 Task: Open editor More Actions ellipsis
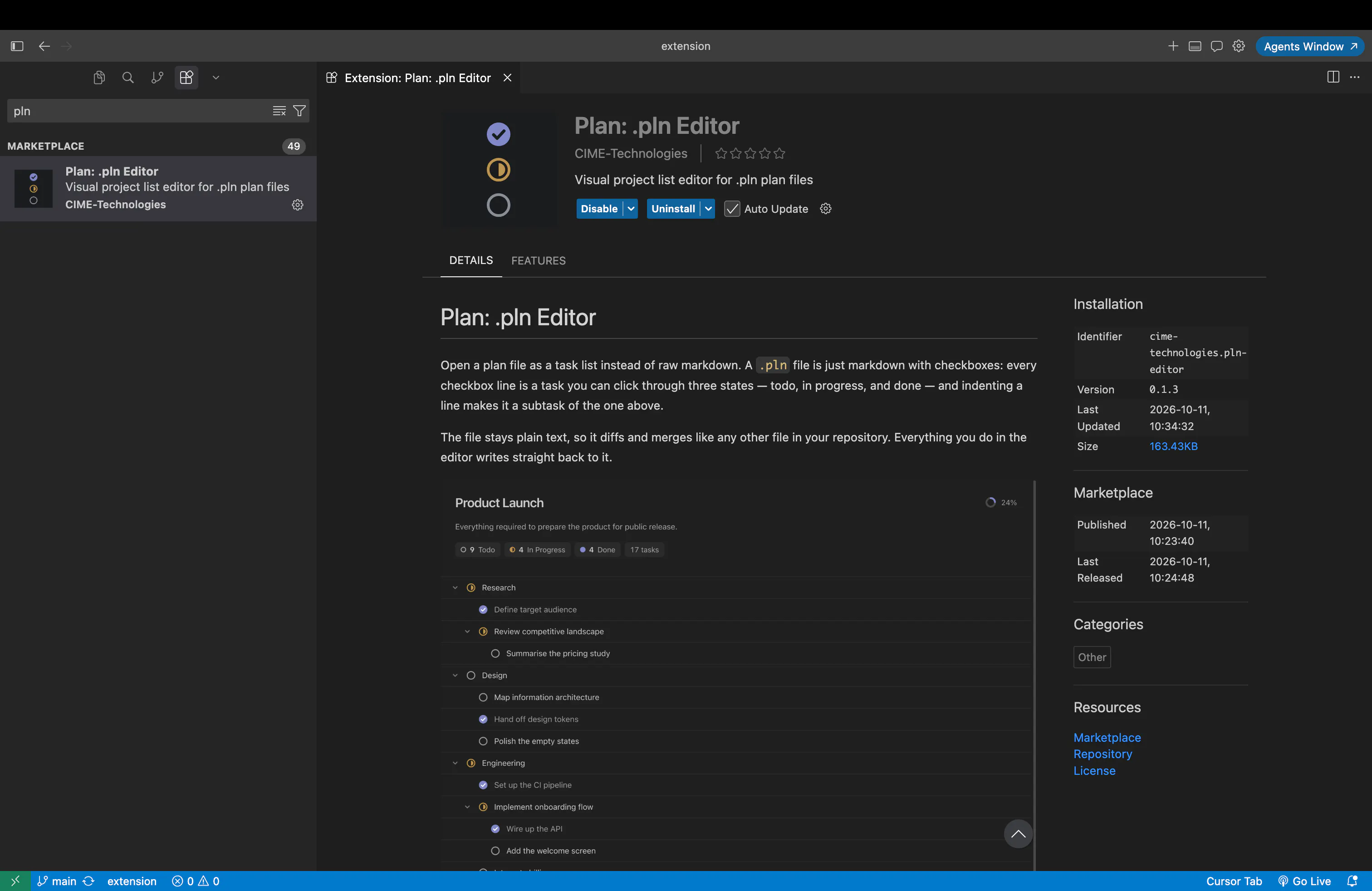tap(1355, 77)
